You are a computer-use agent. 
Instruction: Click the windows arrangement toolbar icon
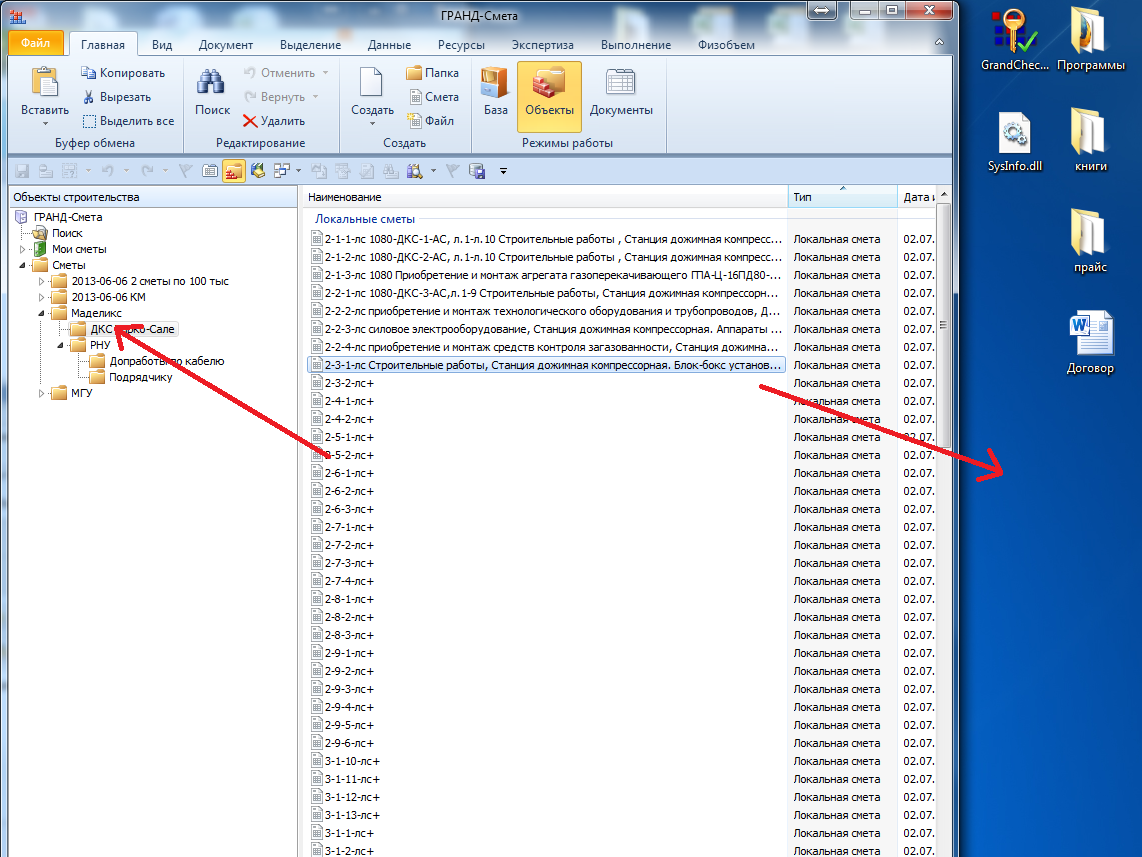point(281,171)
